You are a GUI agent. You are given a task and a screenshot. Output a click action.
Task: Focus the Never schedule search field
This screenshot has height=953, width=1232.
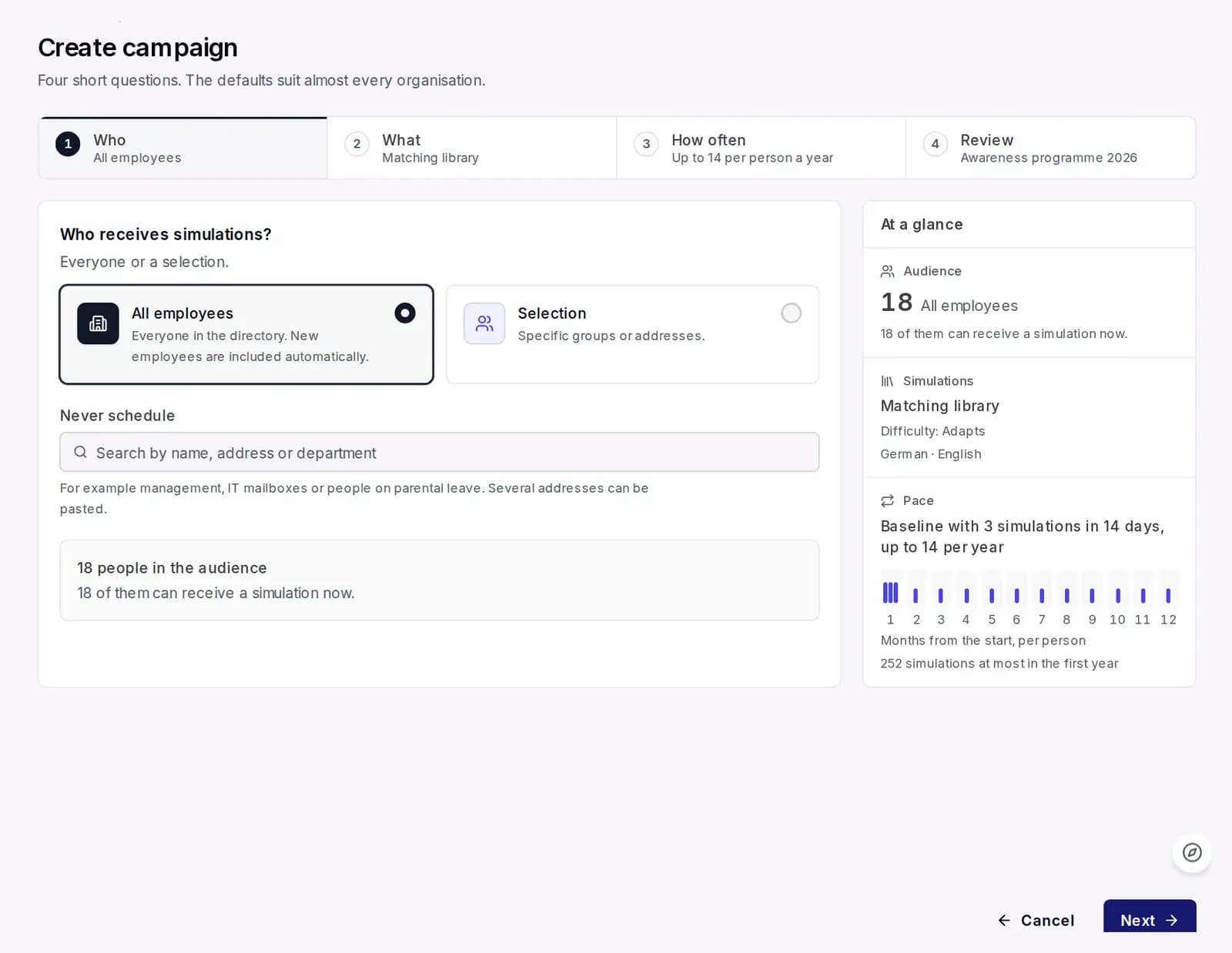pyautogui.click(x=440, y=452)
